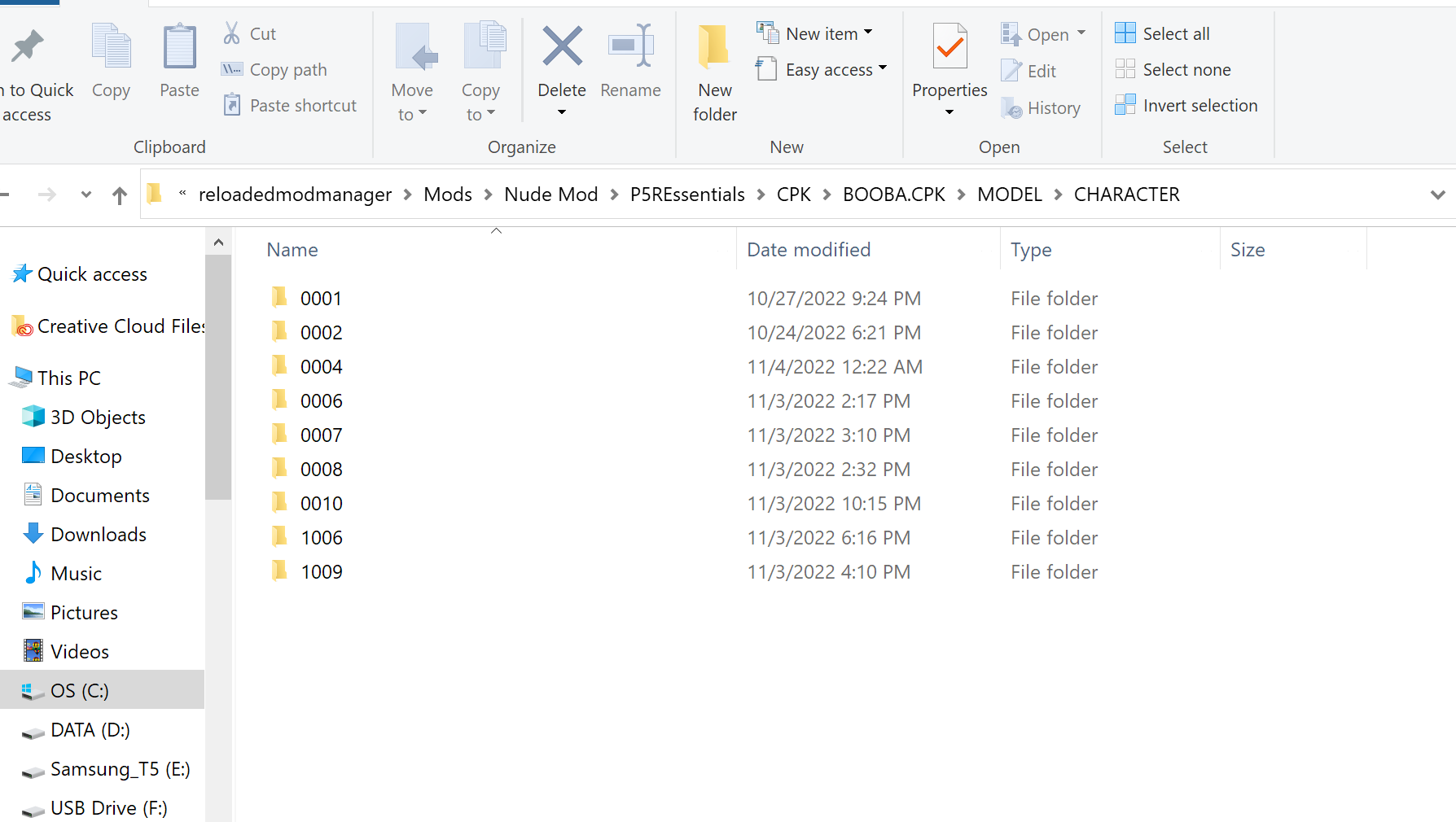Select This PC in navigation pane
Image resolution: width=1456 pixels, height=822 pixels.
[69, 378]
